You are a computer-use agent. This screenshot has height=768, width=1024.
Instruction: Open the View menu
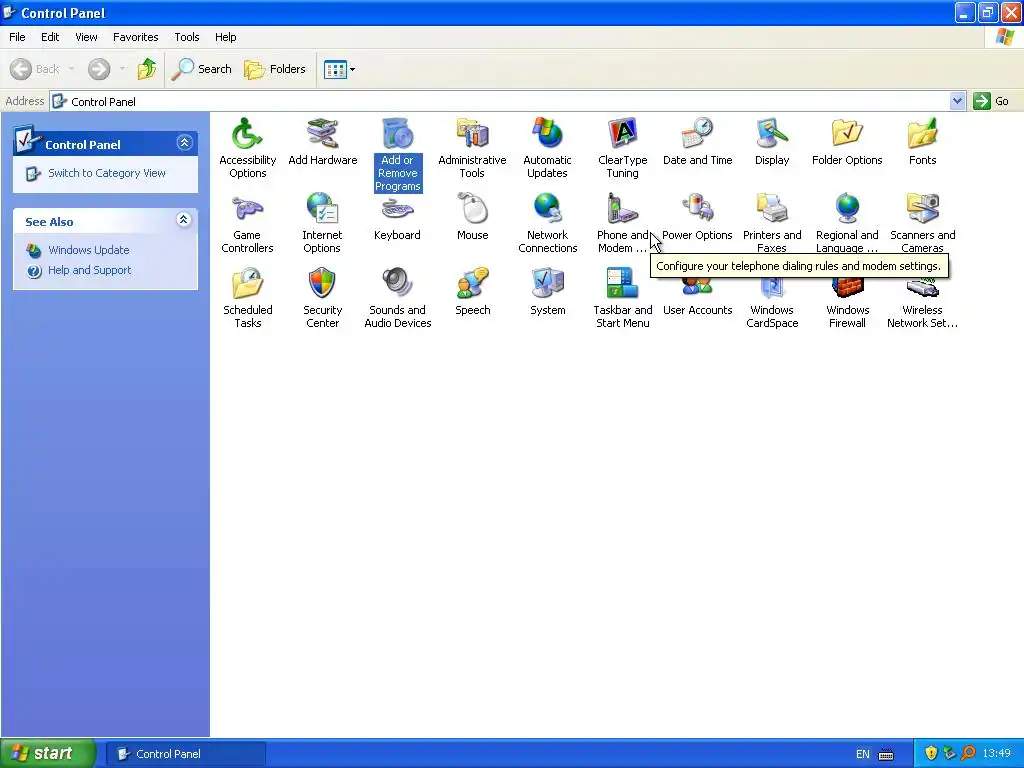coord(86,37)
